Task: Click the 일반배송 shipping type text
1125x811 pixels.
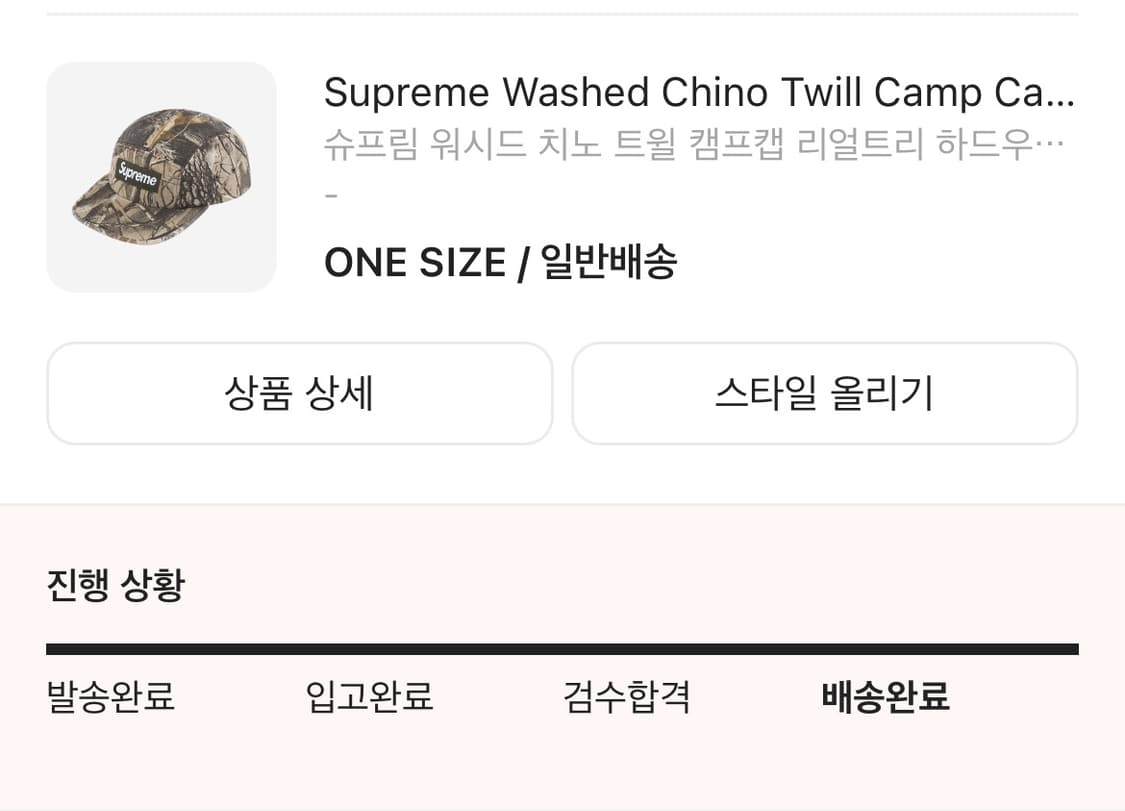Action: tap(609, 263)
